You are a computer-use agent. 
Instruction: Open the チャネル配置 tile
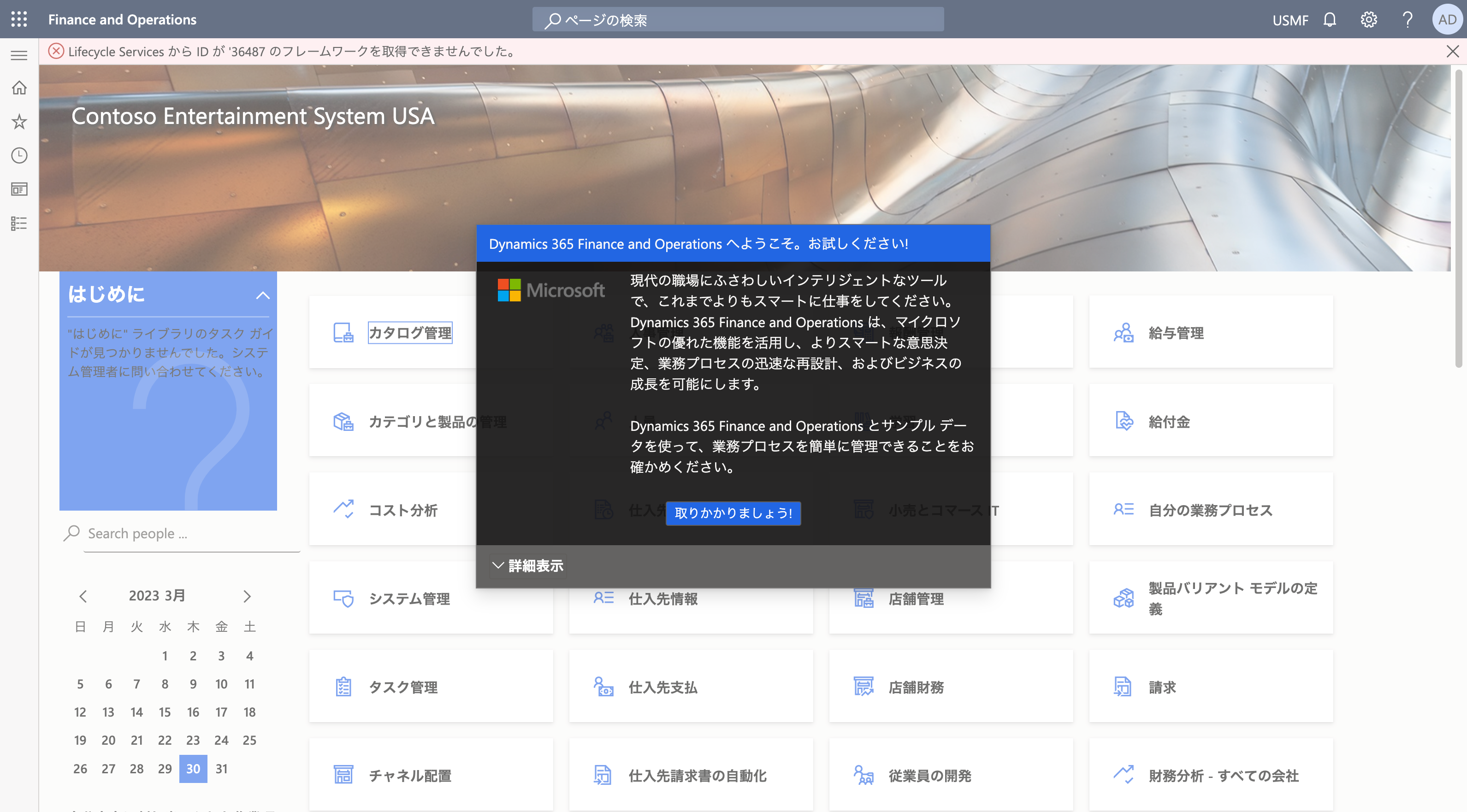coord(431,774)
